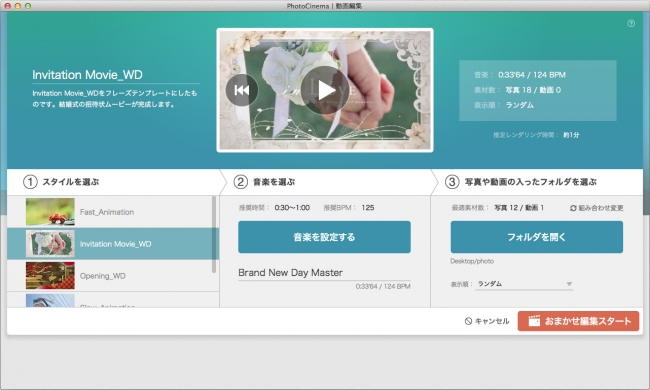Open help via the question mark icon

click(631, 23)
